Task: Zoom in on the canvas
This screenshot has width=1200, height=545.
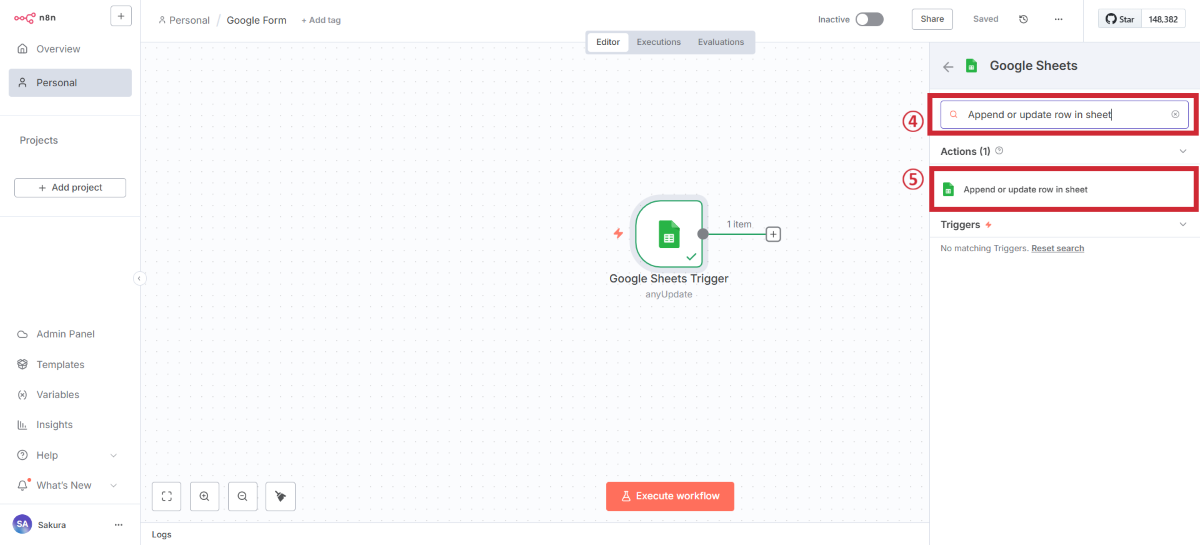Action: pyautogui.click(x=204, y=496)
